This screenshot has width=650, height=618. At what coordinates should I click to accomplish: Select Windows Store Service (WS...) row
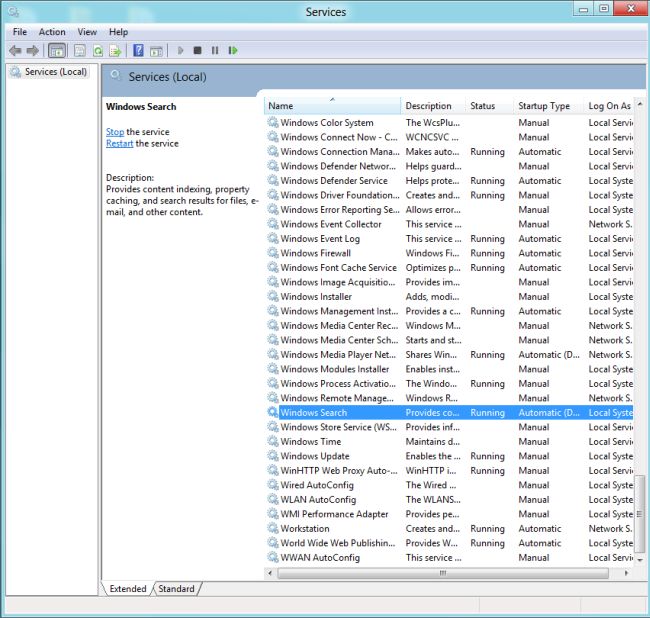450,427
